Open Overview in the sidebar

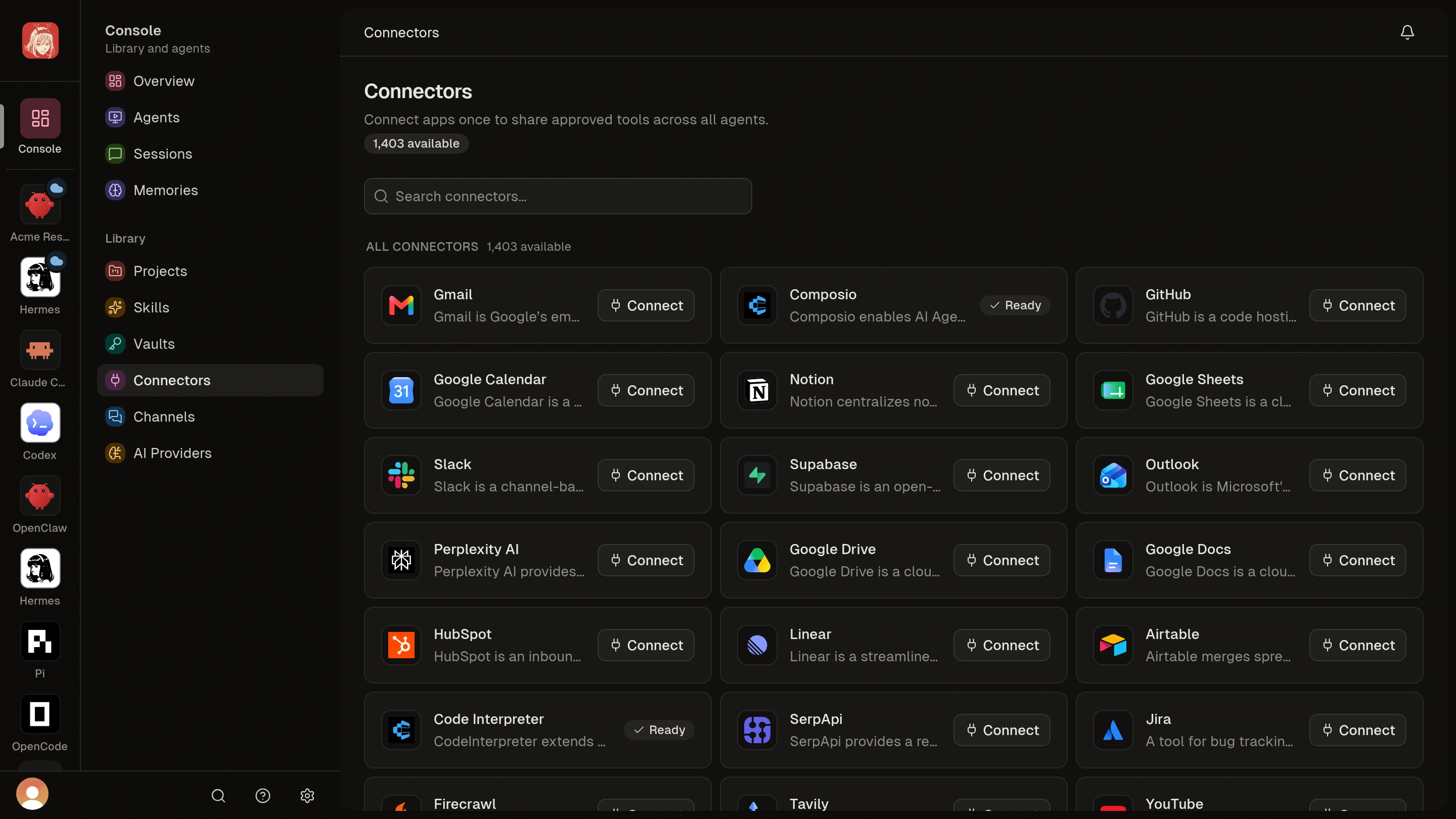[210, 81]
